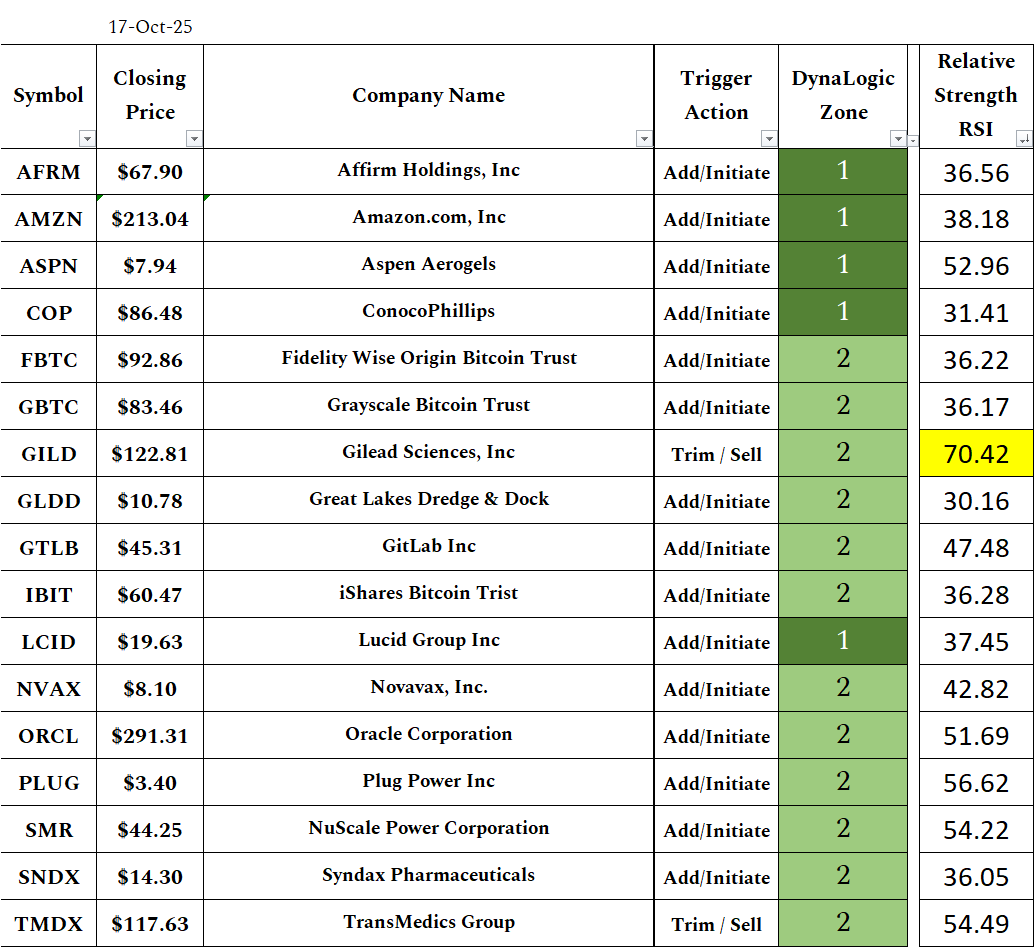Select the GTLB symbol cell
Screen dimensions: 1034x947
pos(49,547)
